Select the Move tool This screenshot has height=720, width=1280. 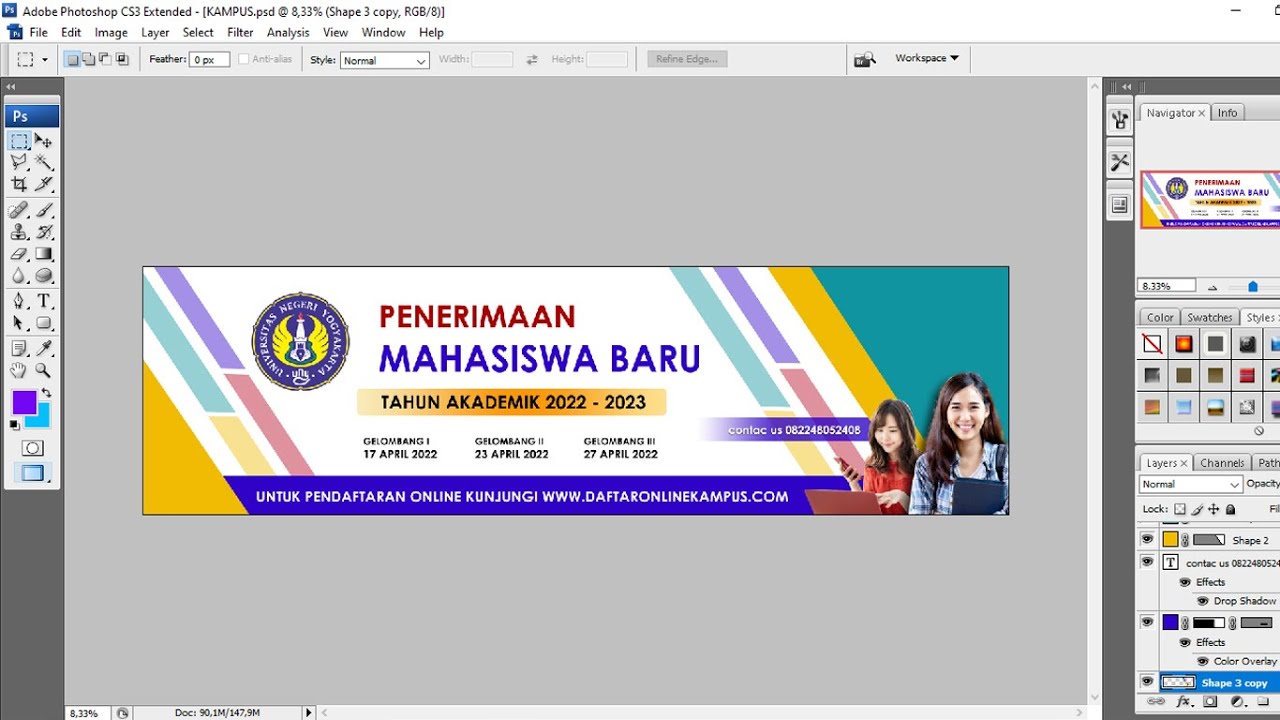pyautogui.click(x=44, y=141)
